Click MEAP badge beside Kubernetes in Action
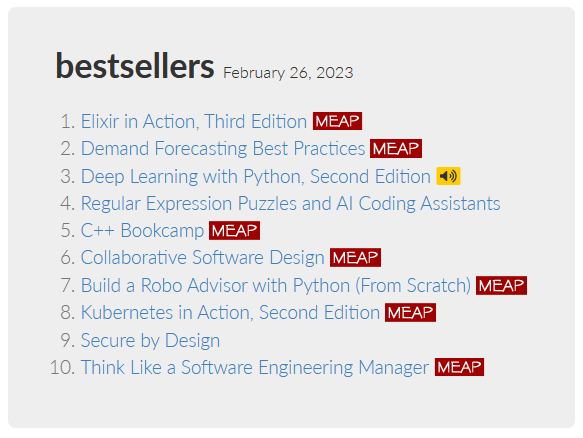This screenshot has width=583, height=438. pos(410,313)
